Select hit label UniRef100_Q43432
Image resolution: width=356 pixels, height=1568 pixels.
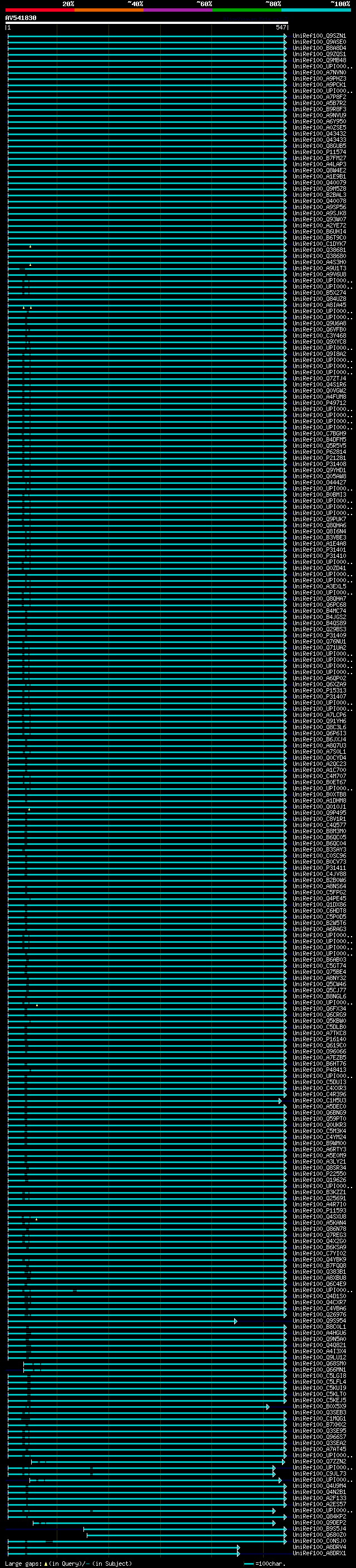pyautogui.click(x=319, y=133)
